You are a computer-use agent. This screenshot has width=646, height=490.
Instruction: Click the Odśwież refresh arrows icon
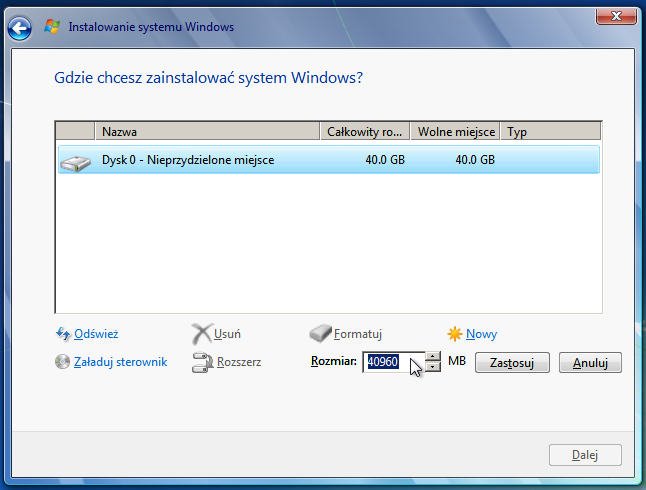[x=63, y=333]
